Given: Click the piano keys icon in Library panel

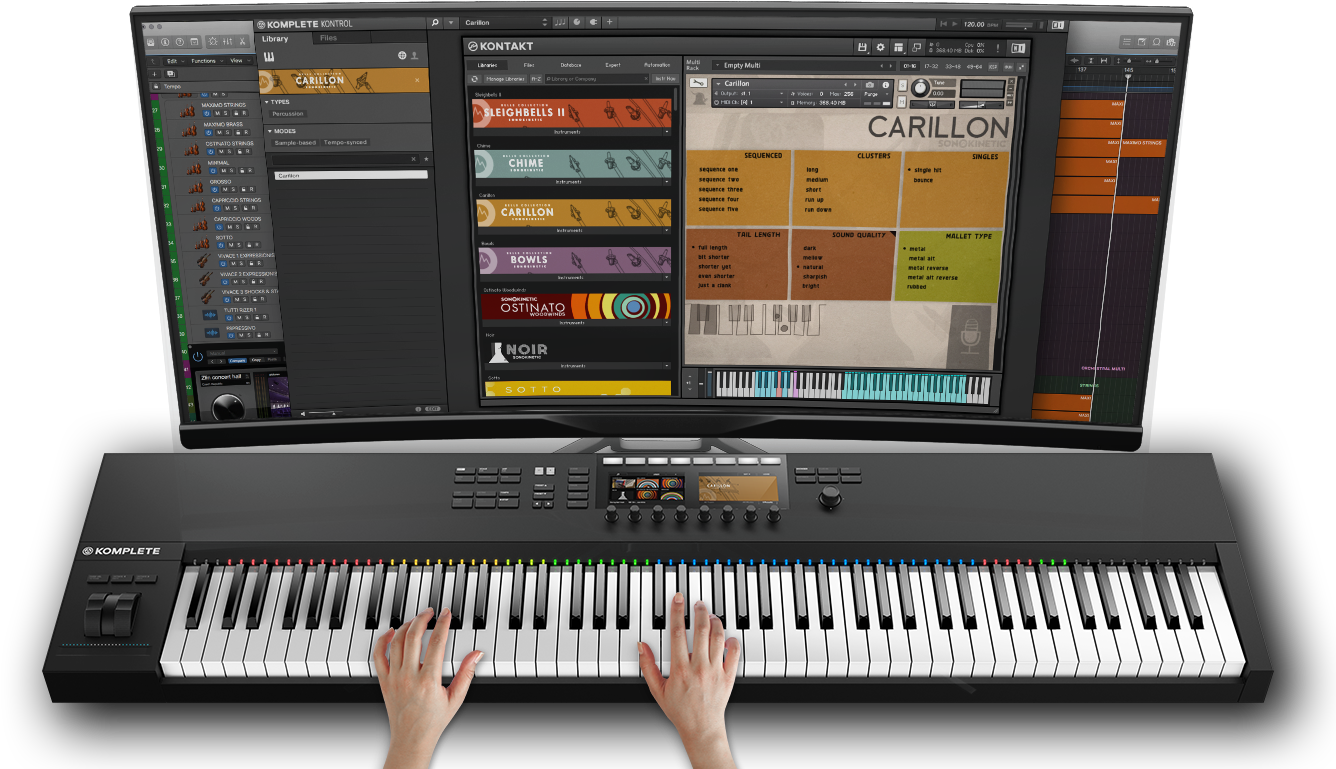Looking at the screenshot, I should click(269, 56).
